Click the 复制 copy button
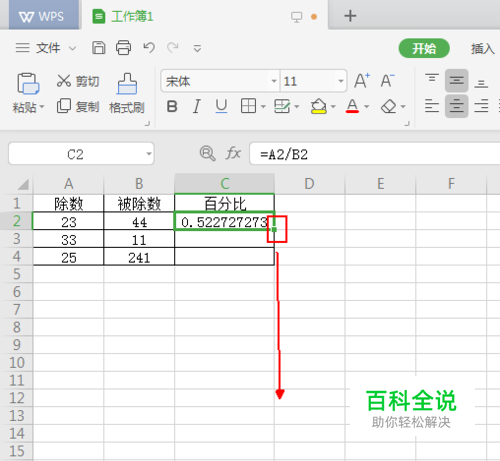Image resolution: width=500 pixels, height=461 pixels. (x=78, y=106)
